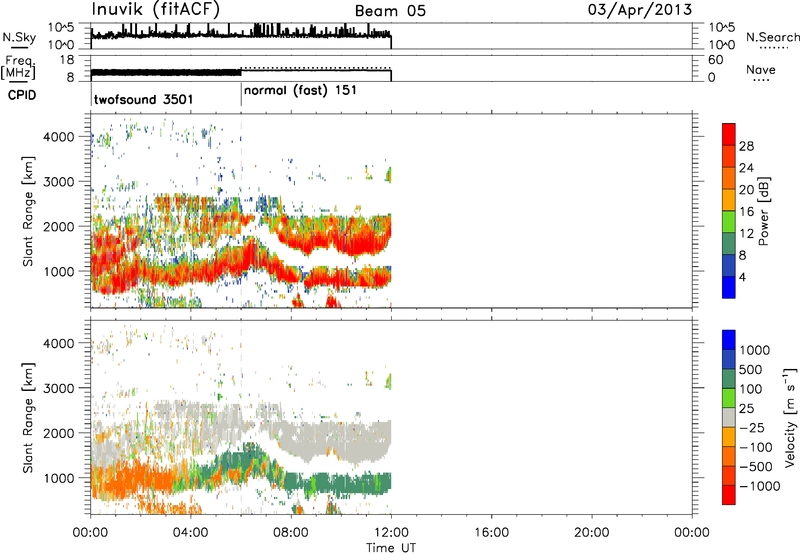
Task: Click the "3000" tick of the velocity panel
Action: [59, 389]
